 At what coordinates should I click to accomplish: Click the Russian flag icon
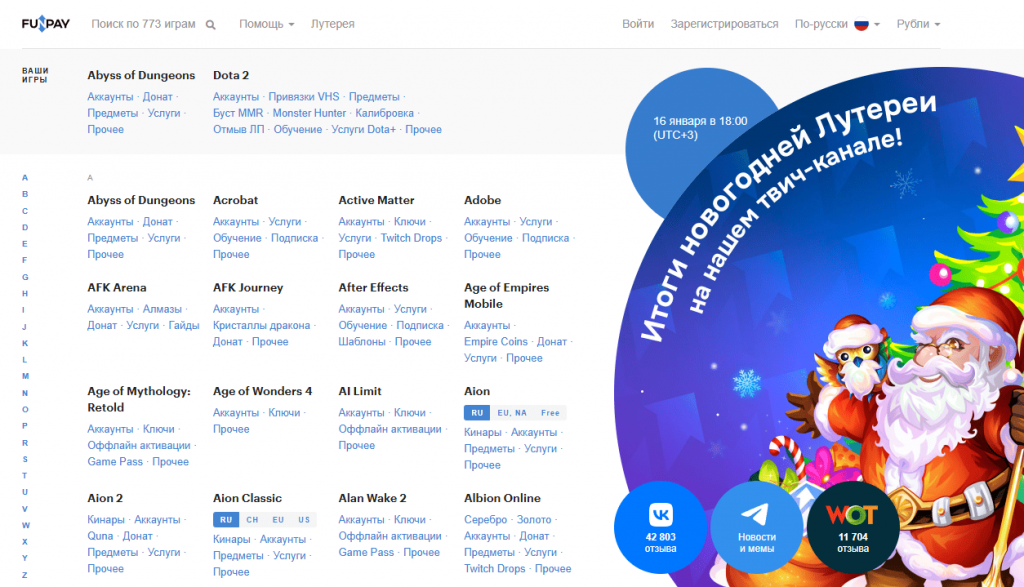tap(861, 24)
